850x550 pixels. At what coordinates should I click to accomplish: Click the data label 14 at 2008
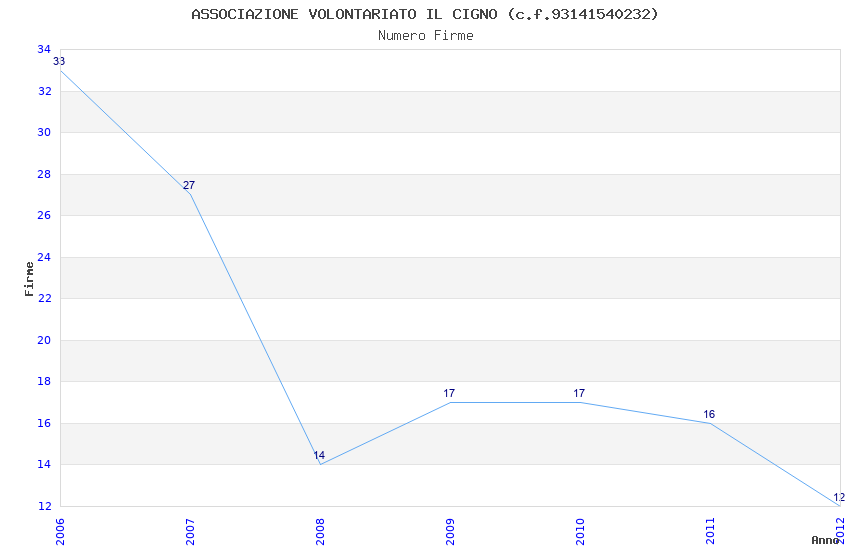click(319, 455)
